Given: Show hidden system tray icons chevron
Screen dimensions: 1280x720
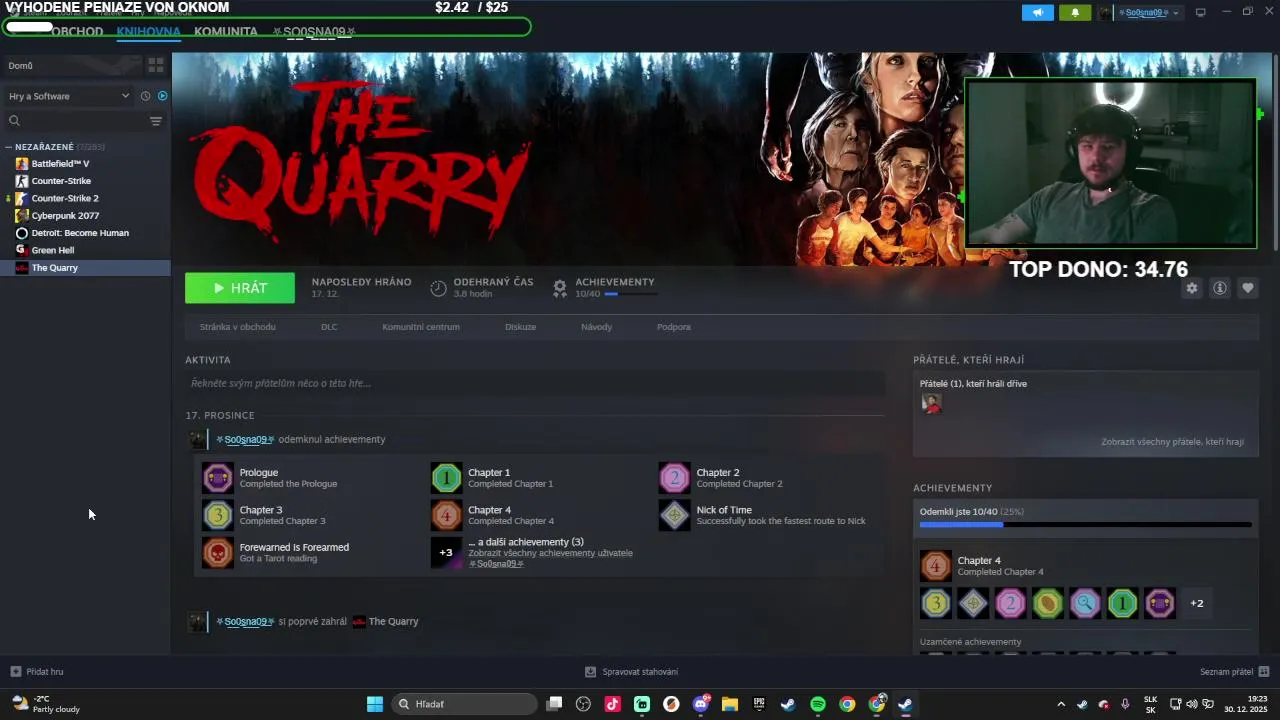Looking at the screenshot, I should point(1061,704).
